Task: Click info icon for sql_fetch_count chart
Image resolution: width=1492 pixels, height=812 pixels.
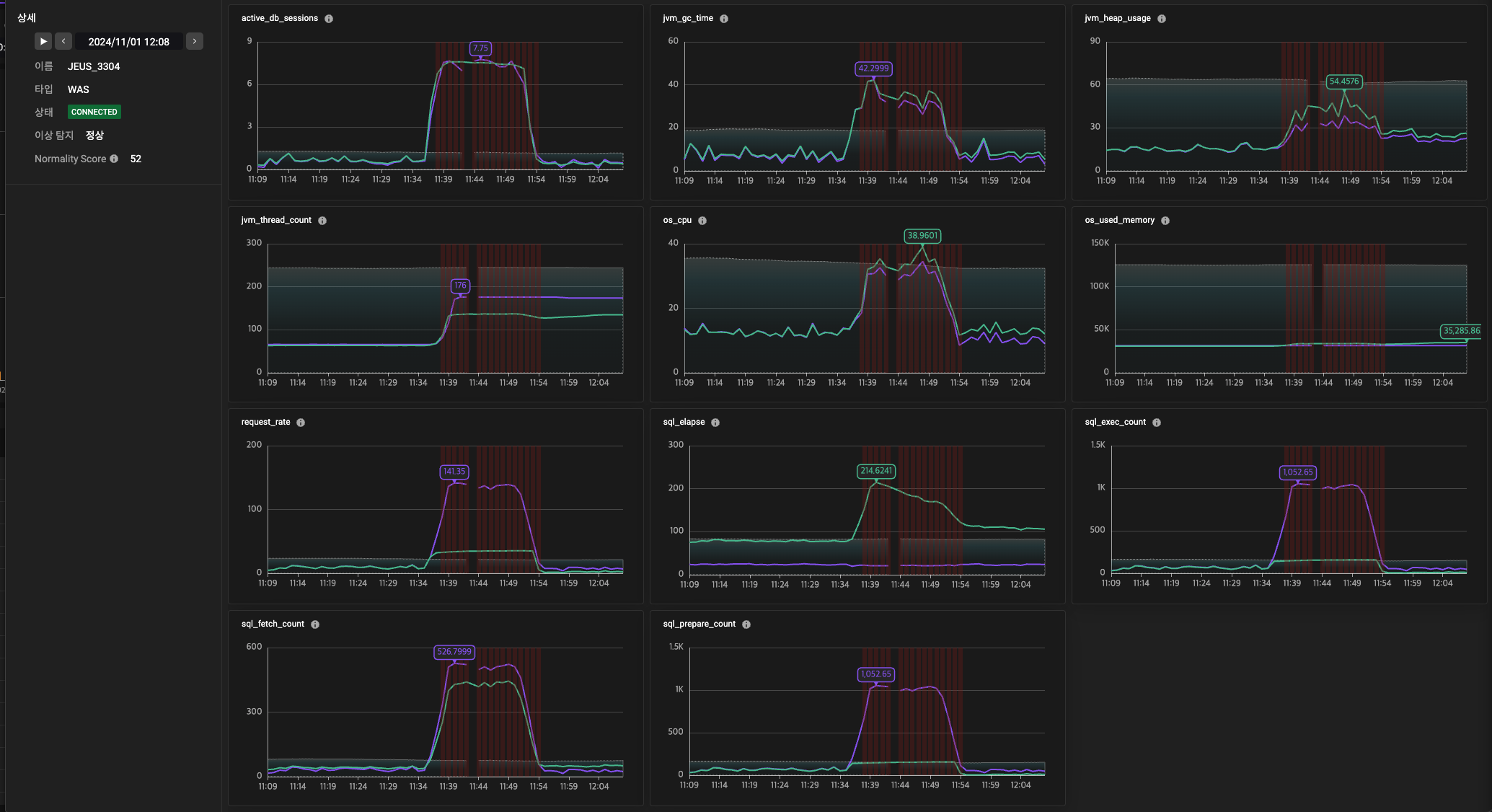Action: (x=315, y=625)
